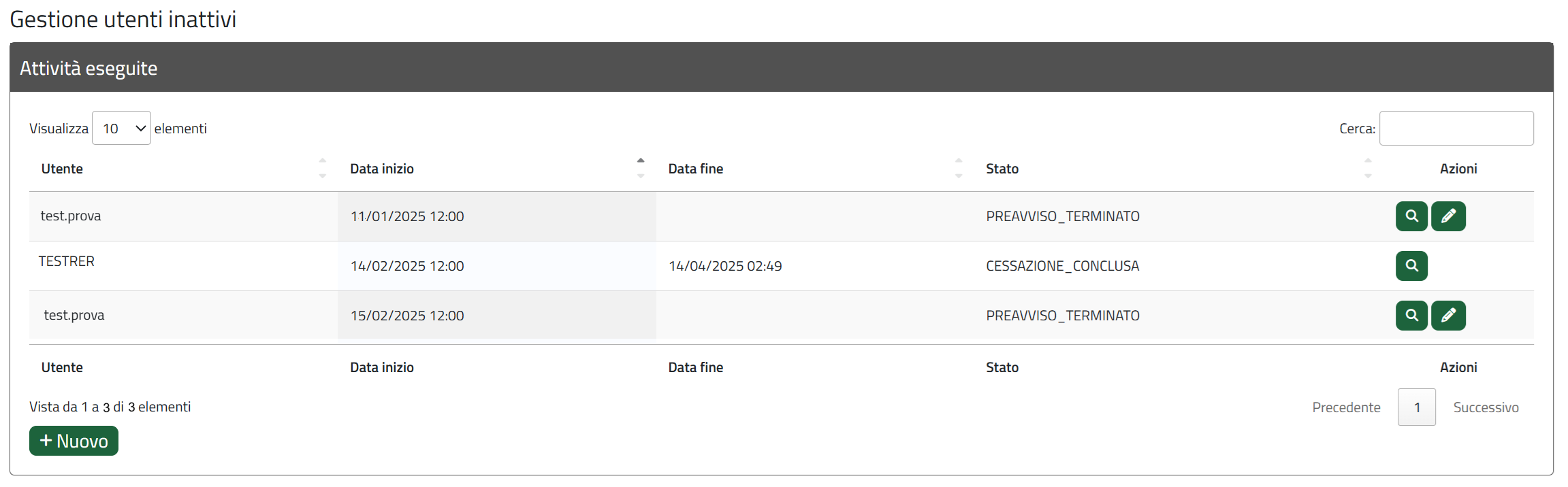Open the Visualizza elements count dropdown
The image size is (1568, 487).
tap(121, 128)
